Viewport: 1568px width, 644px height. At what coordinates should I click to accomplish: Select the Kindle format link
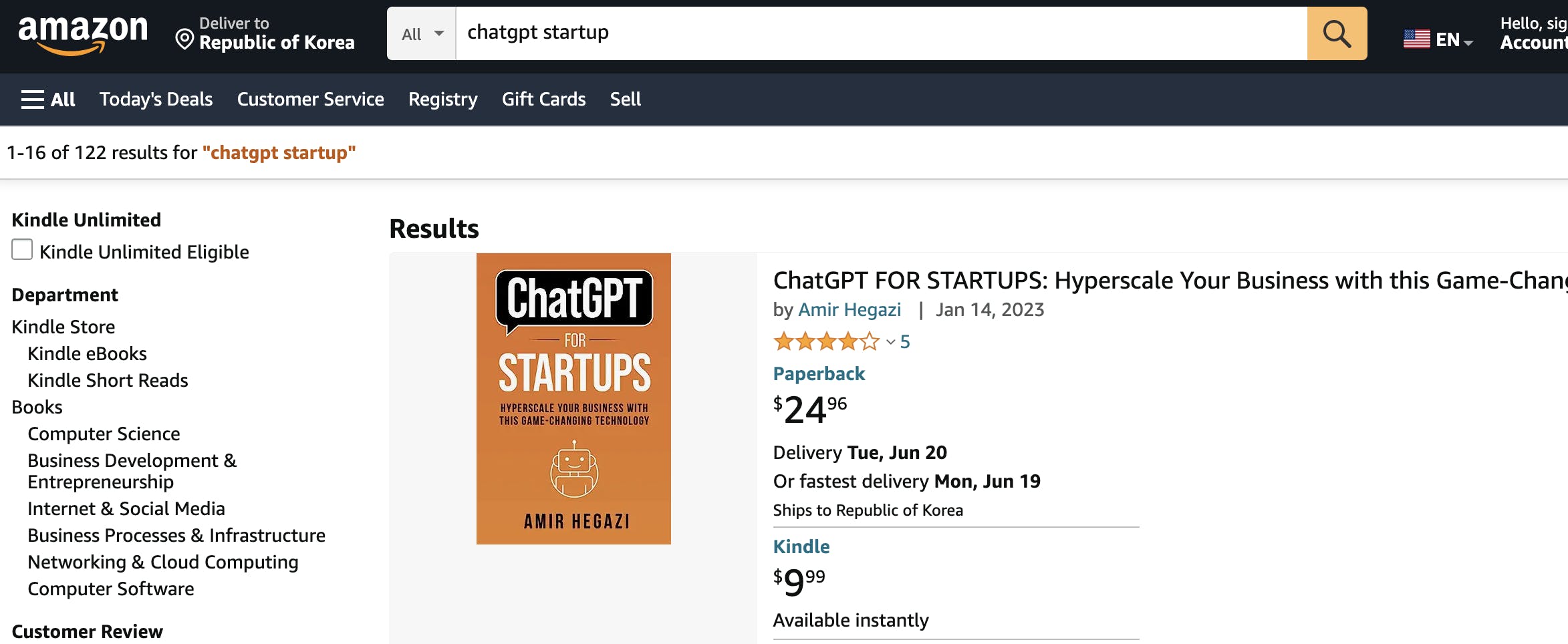tap(801, 547)
